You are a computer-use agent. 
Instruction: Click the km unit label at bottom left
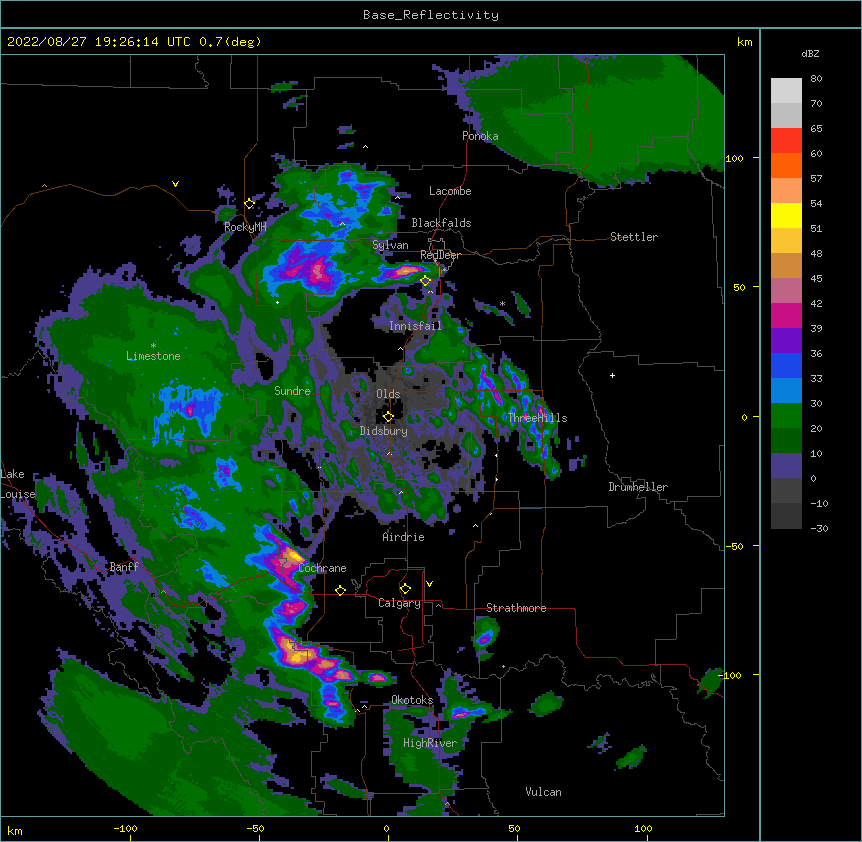pyautogui.click(x=15, y=831)
